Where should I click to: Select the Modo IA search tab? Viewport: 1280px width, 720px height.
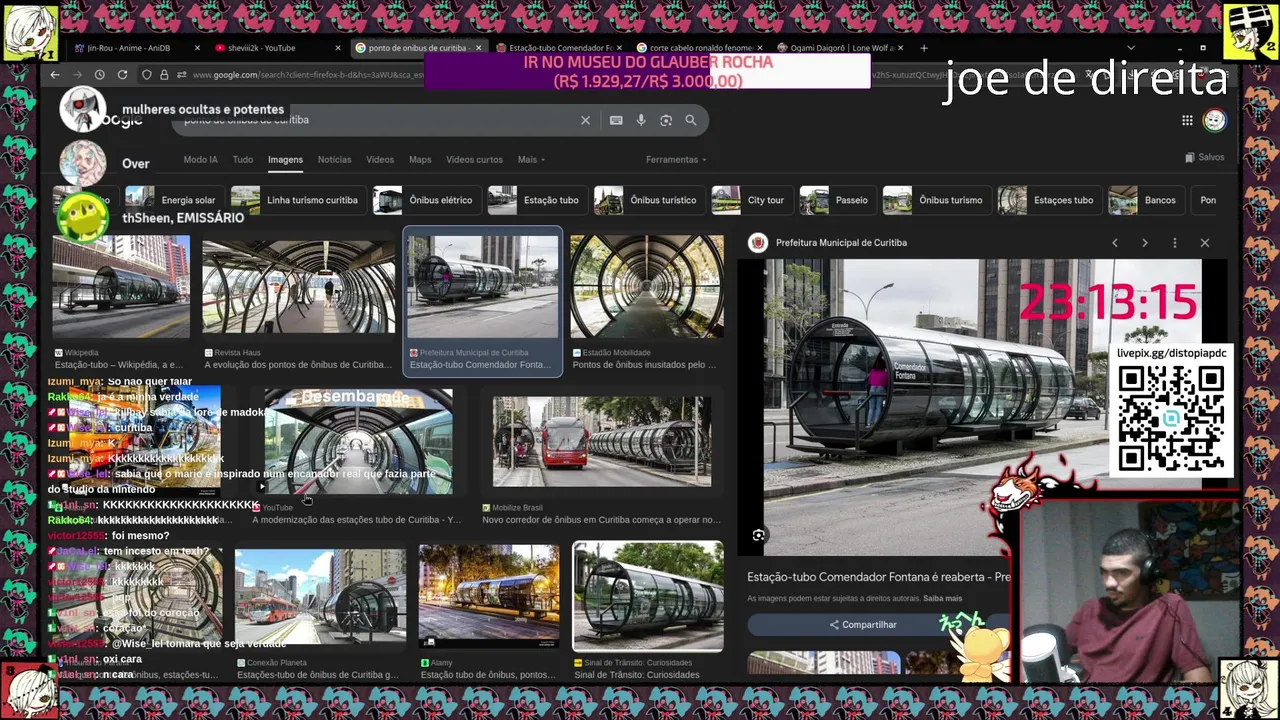[200, 160]
